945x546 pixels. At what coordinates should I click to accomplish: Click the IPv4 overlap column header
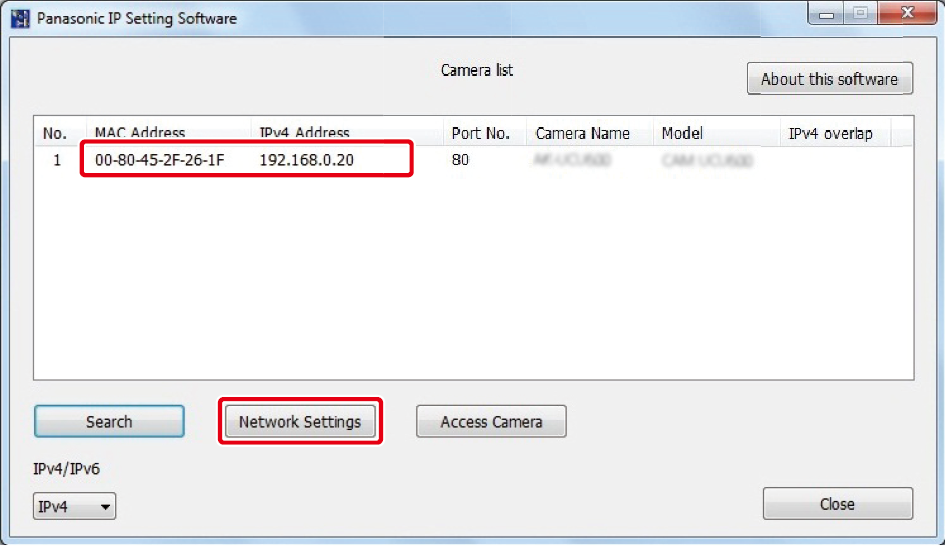coord(829,133)
